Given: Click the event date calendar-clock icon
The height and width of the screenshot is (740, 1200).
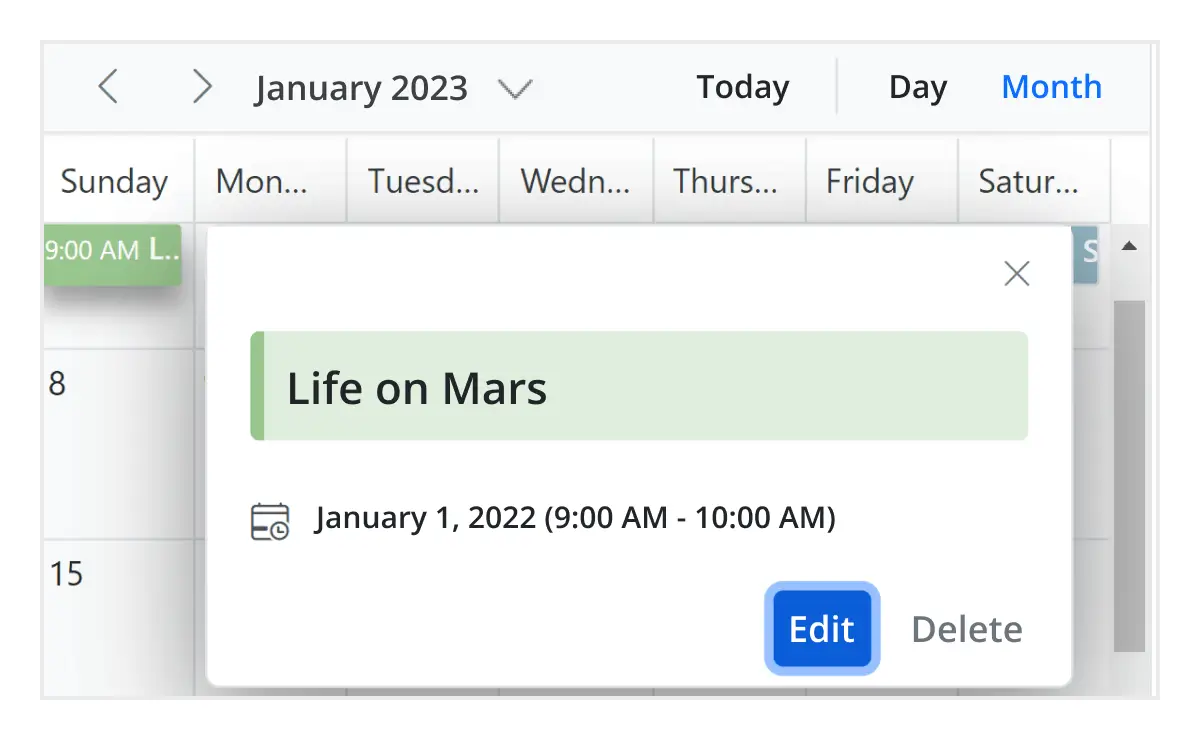Looking at the screenshot, I should coord(268,517).
